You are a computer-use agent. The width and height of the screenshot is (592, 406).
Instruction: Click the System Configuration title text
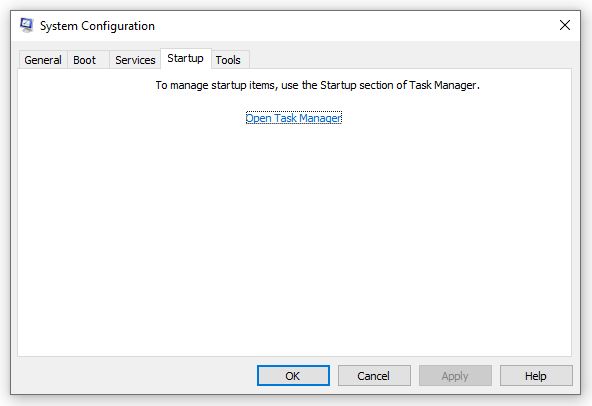click(97, 26)
